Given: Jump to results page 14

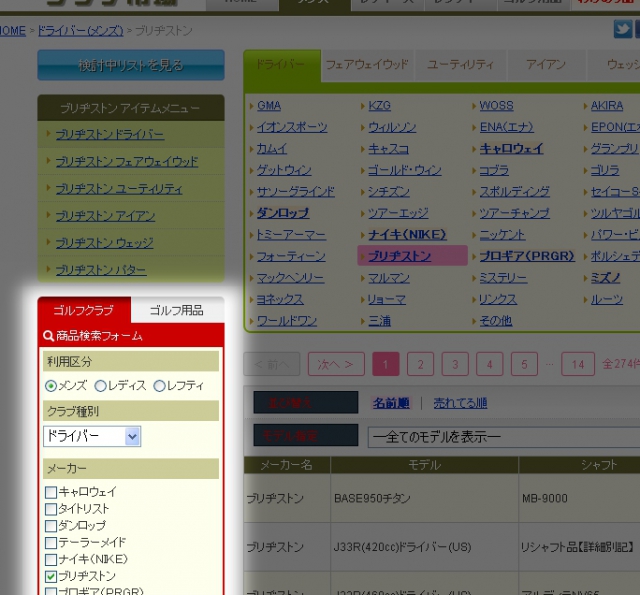Looking at the screenshot, I should coord(578,364).
